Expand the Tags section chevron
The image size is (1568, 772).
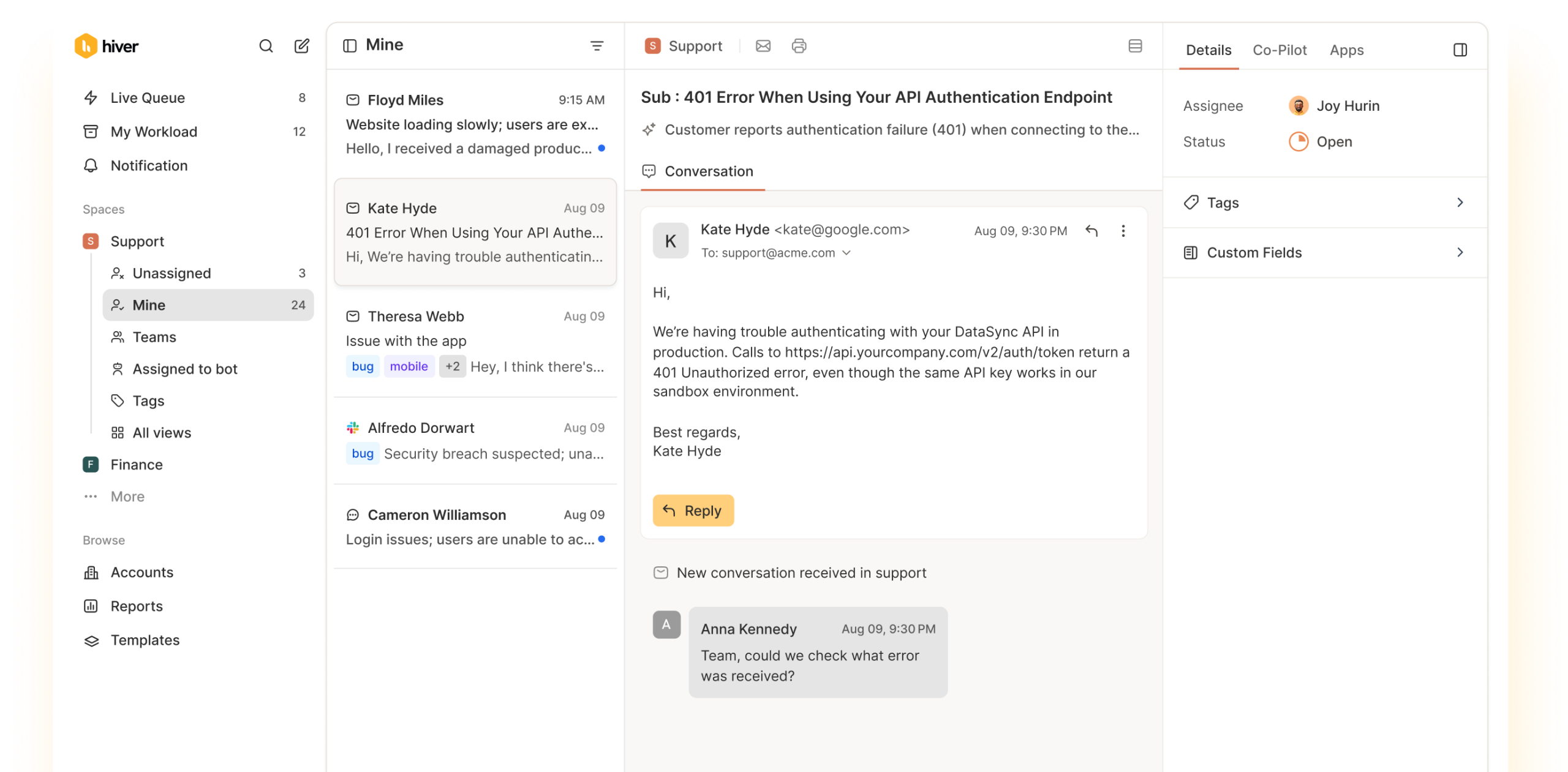pos(1460,203)
